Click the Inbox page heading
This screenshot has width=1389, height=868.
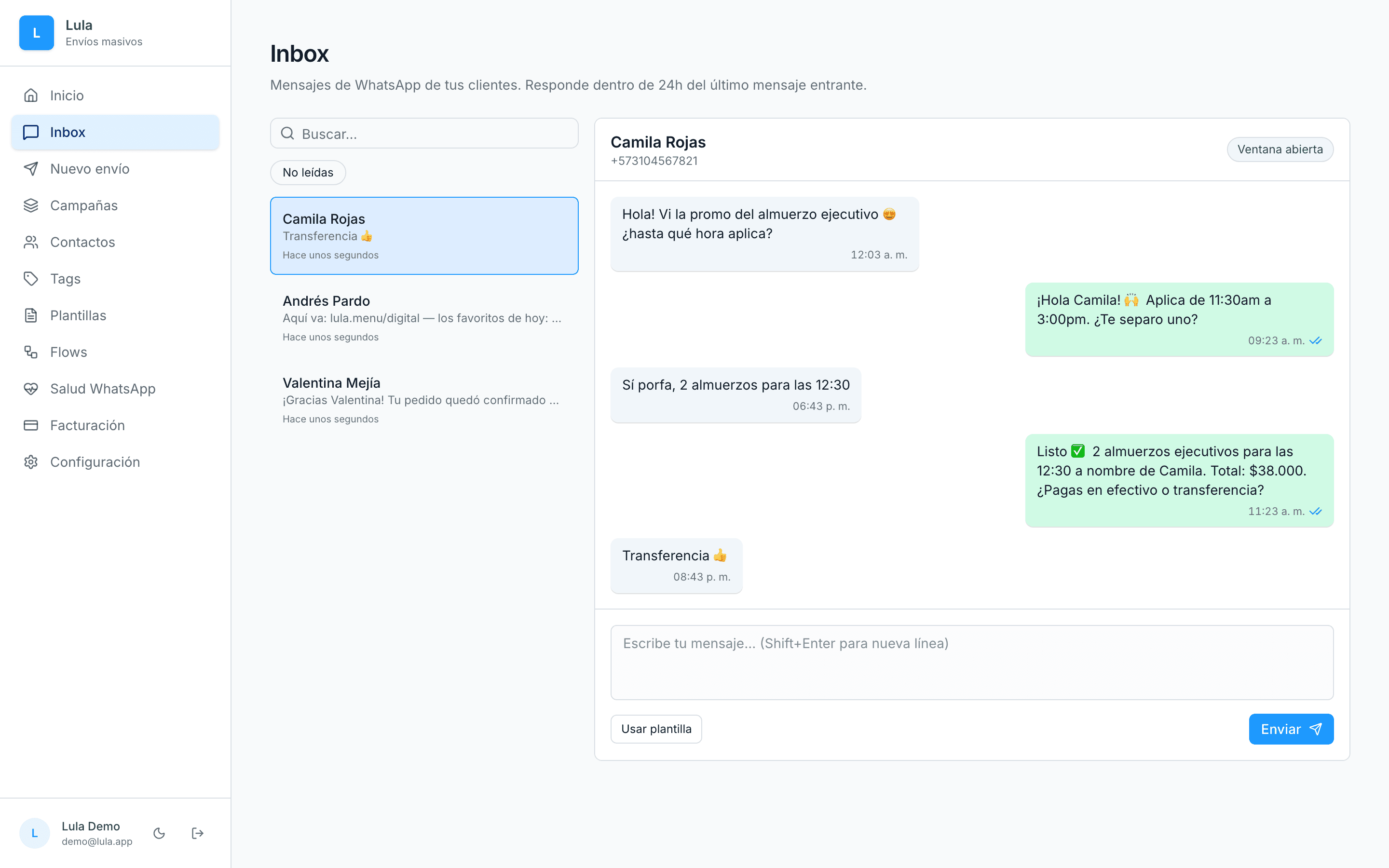[300, 54]
